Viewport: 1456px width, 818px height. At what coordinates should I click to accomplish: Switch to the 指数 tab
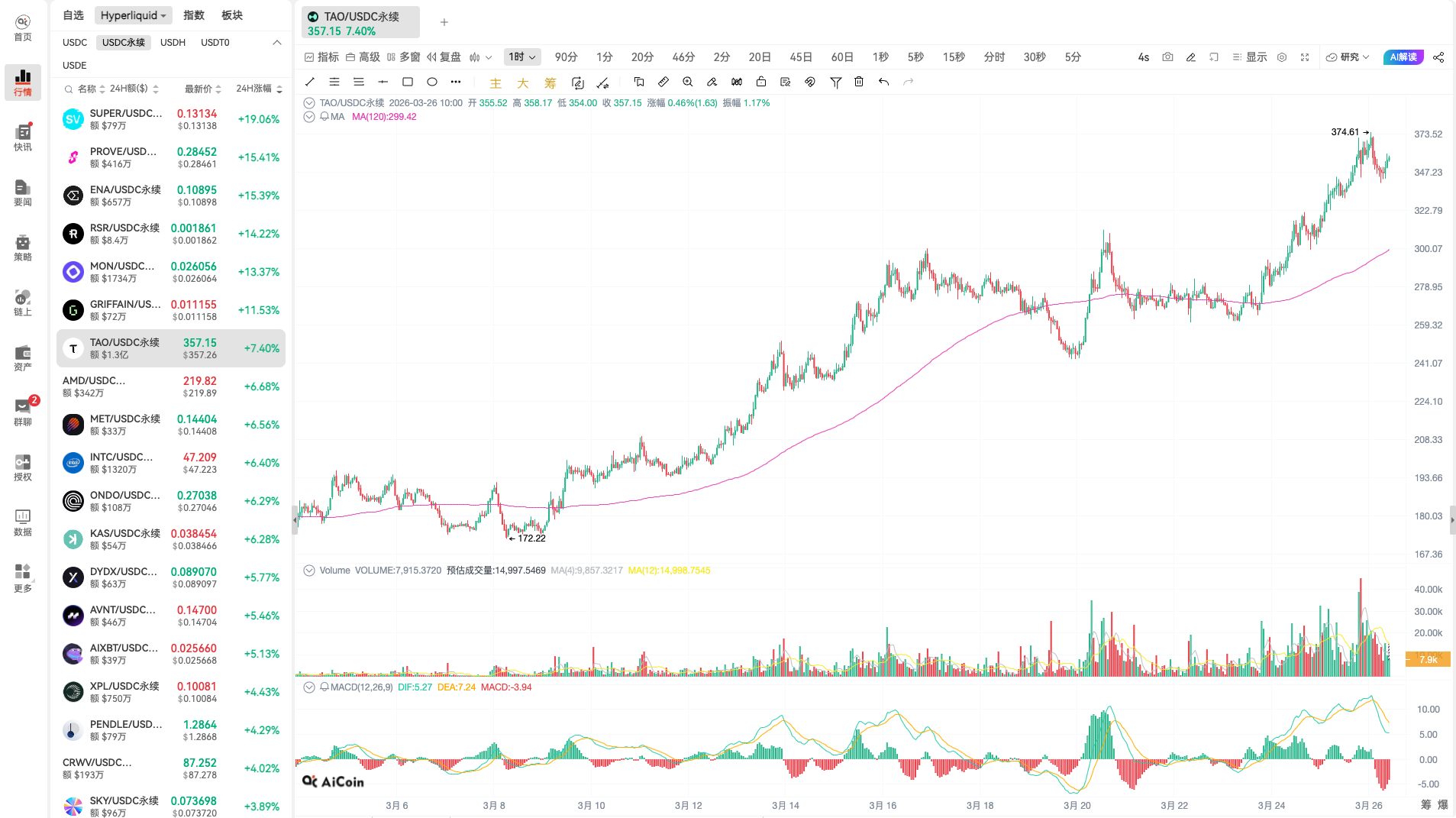click(x=193, y=15)
